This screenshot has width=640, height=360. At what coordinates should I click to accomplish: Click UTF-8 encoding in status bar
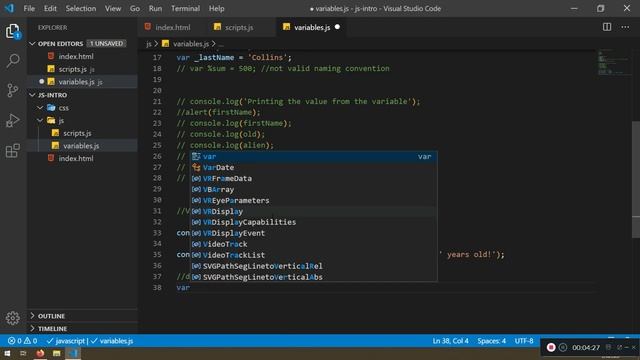coord(524,341)
